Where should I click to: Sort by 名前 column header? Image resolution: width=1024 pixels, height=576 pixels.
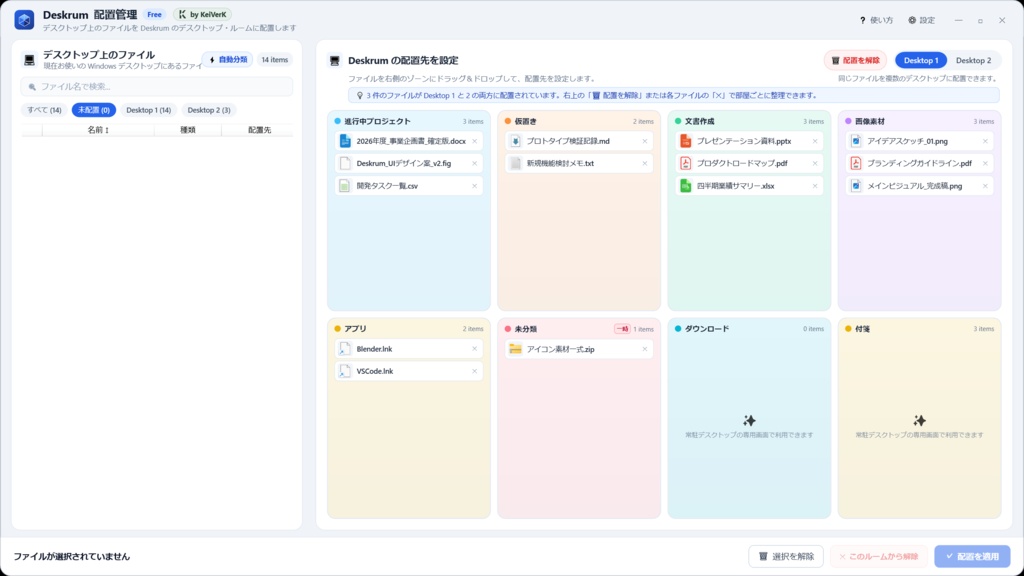point(98,130)
